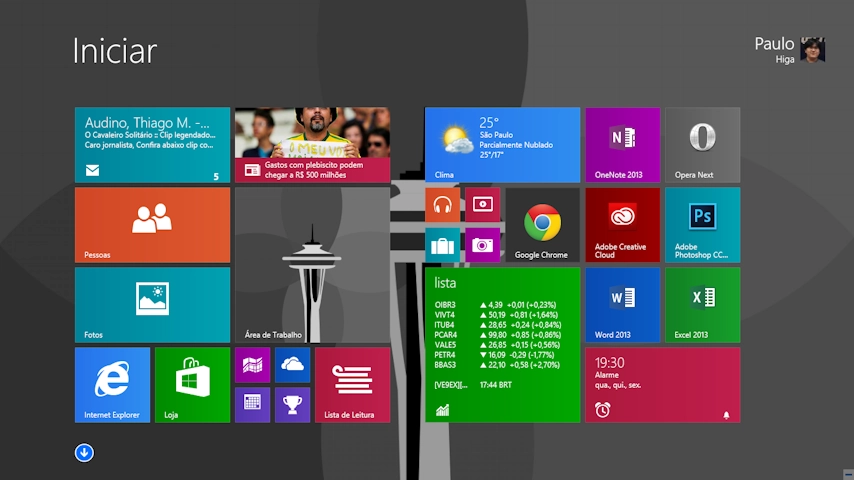Open the news tile about plebiscito spending
Screen dimensions: 854x480
click(x=313, y=145)
